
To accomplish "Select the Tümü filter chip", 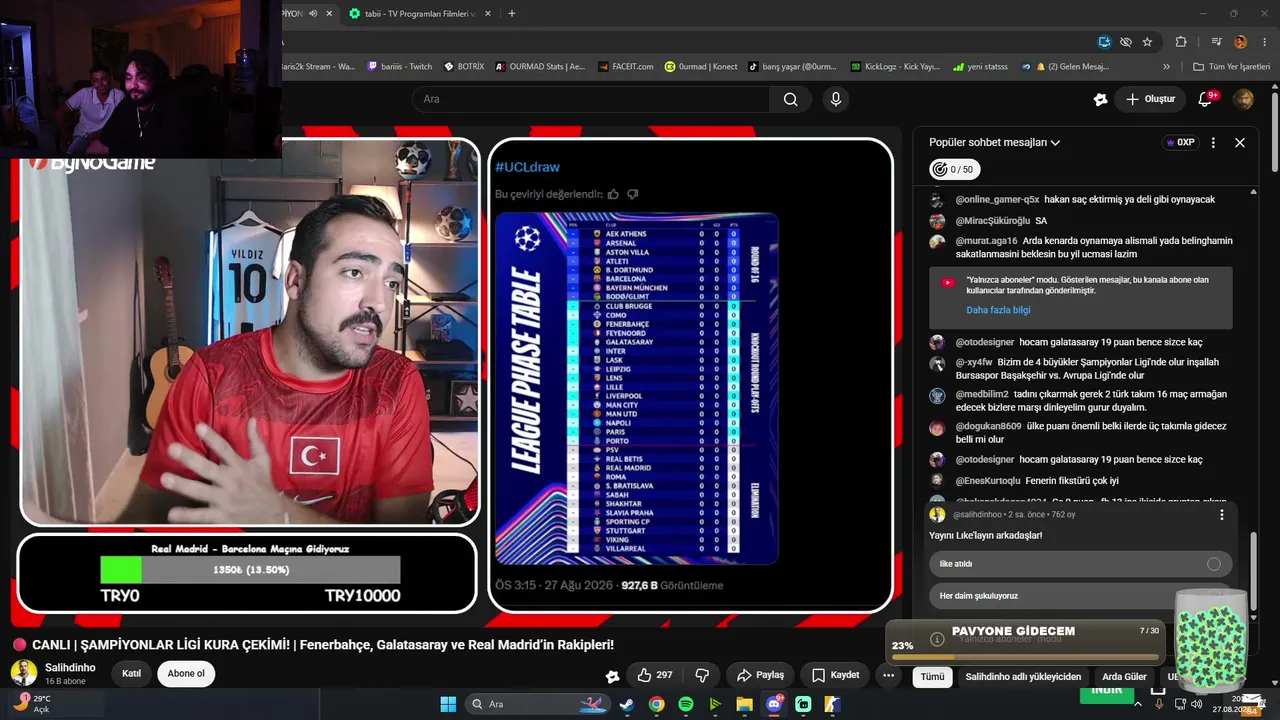I will 932,676.
